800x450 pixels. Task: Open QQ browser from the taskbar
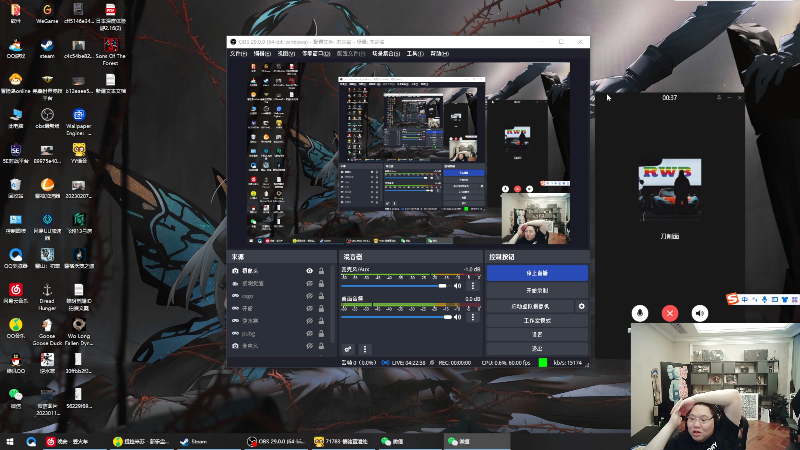click(x=31, y=441)
